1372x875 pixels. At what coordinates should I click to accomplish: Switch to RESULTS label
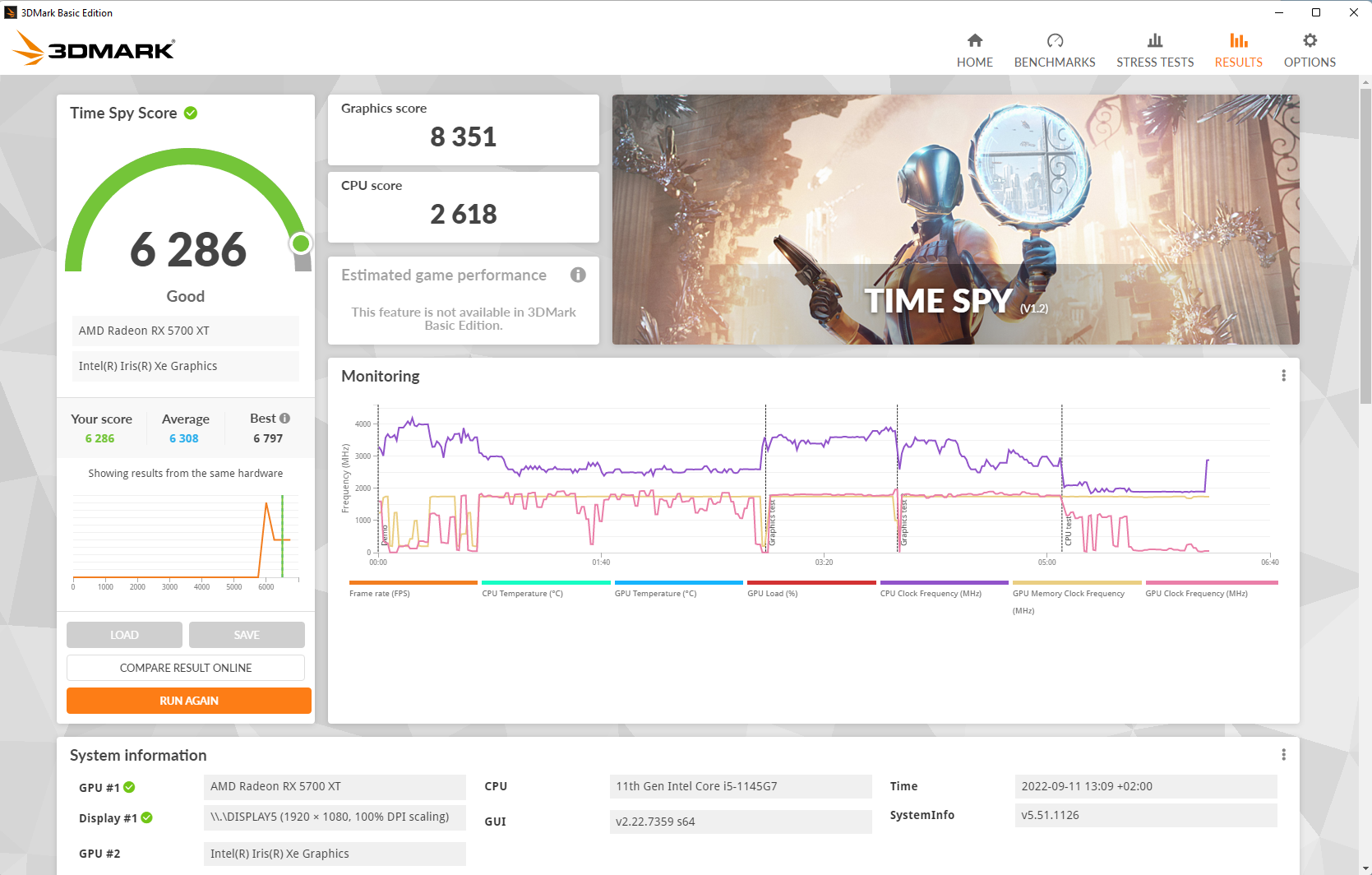[1239, 62]
